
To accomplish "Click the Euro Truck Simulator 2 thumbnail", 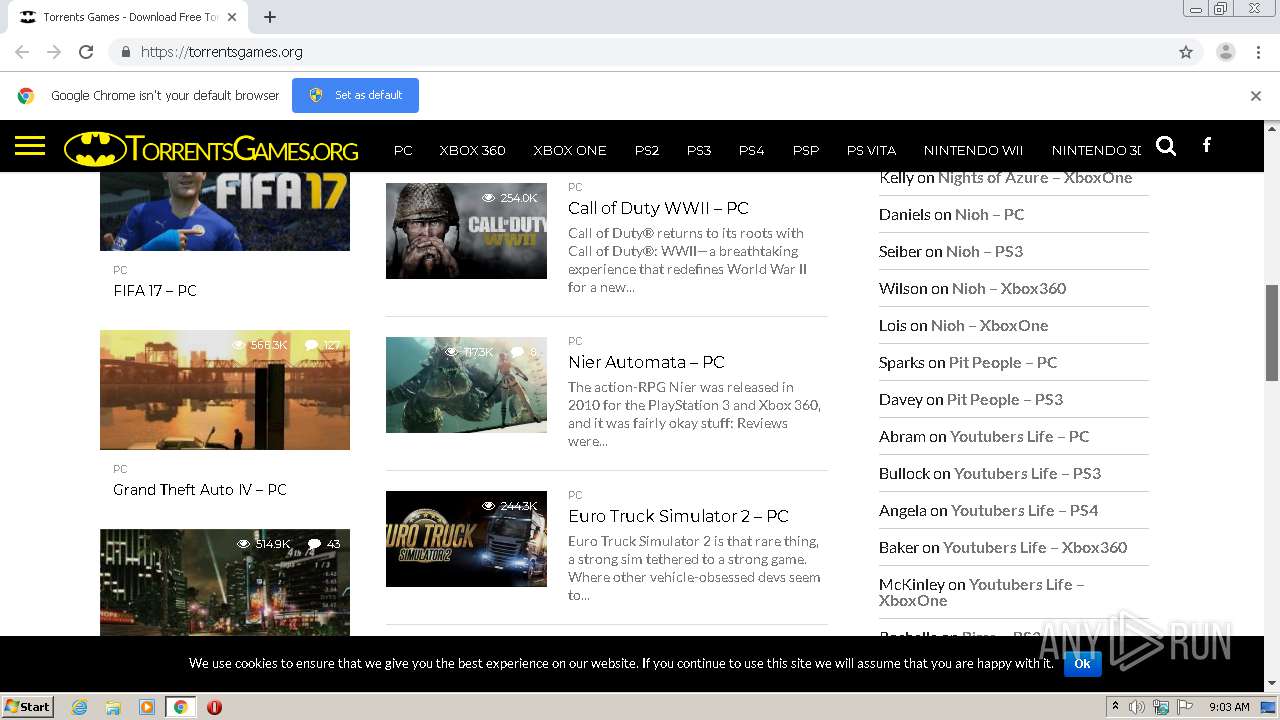I will 466,538.
